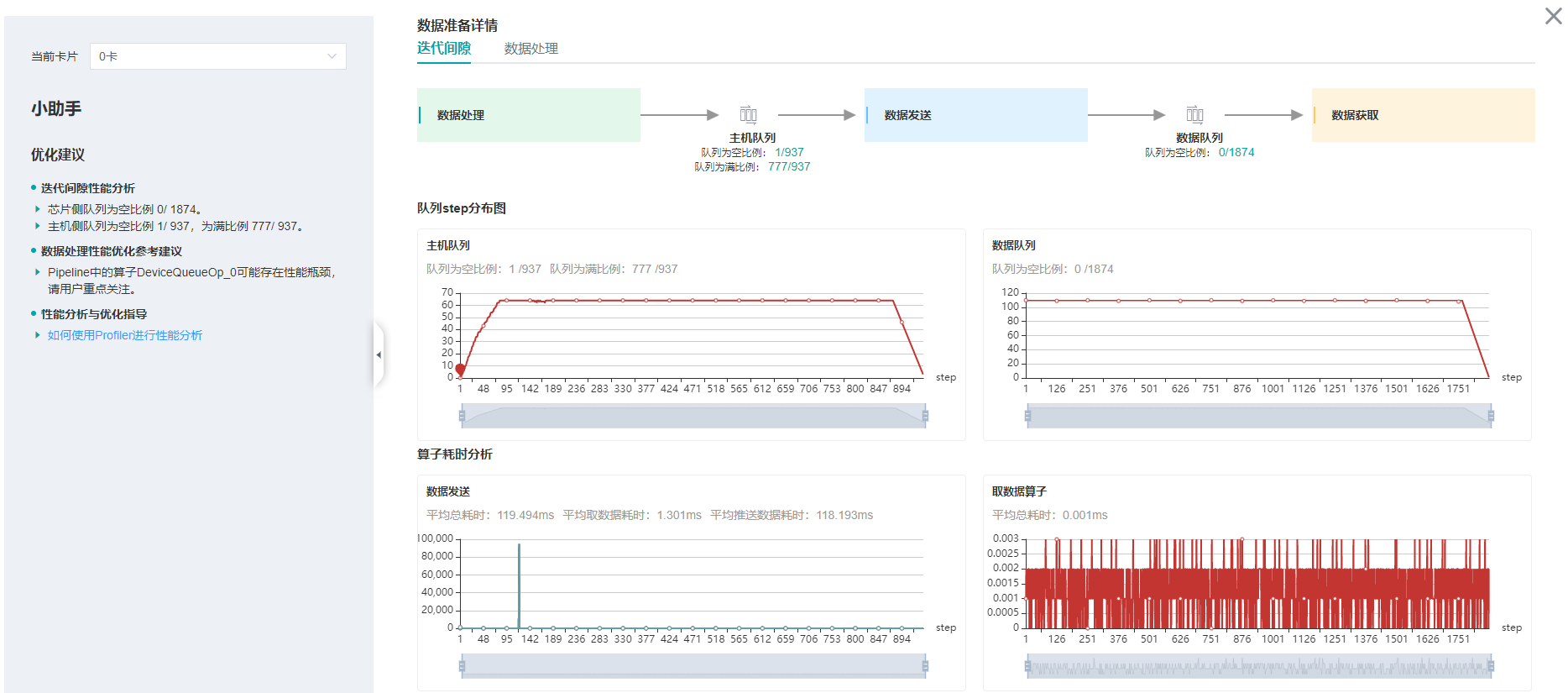This screenshot has height=693, width=1568.
Task: Click left zoom handle of 数据队列 chart
Action: point(1027,416)
